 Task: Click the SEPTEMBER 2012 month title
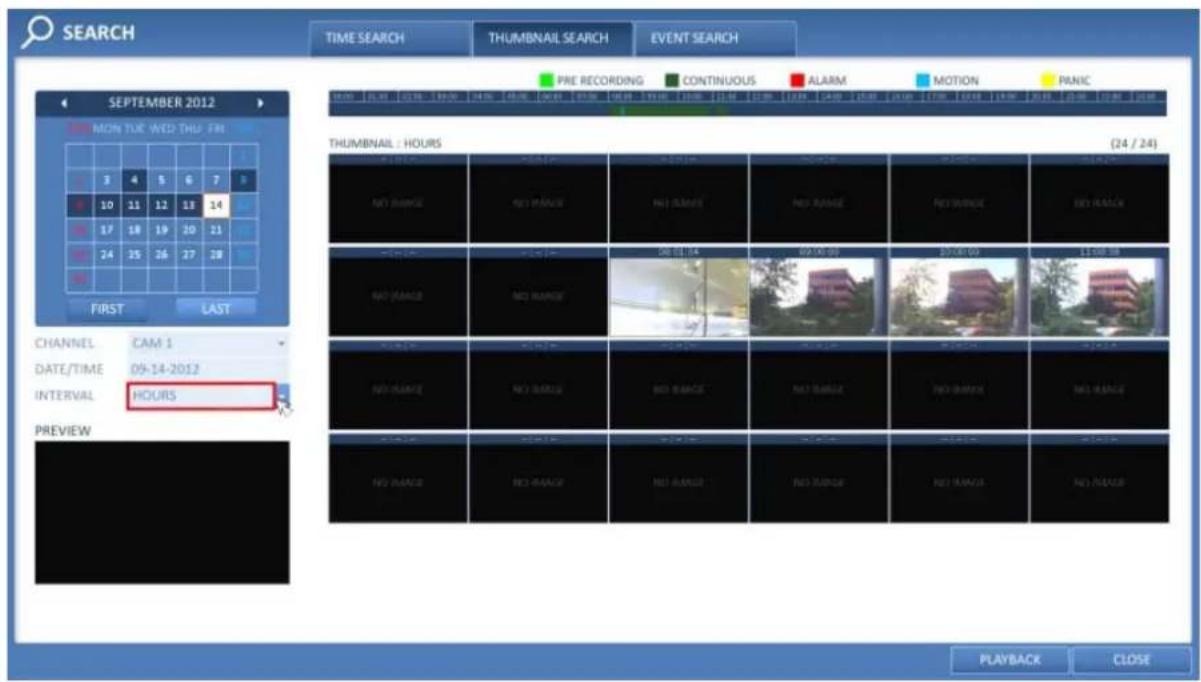point(160,102)
